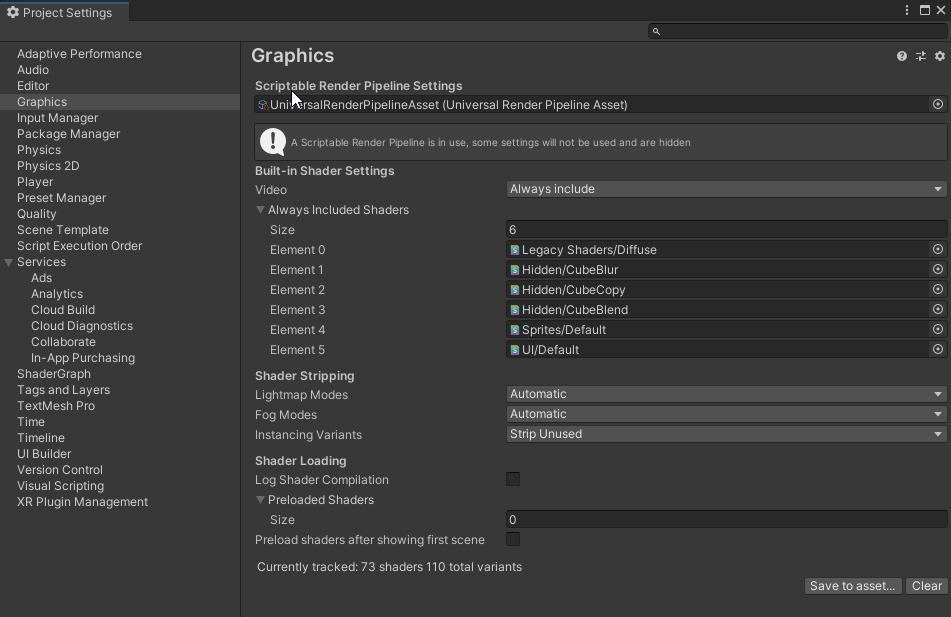Viewport: 951px width, 617px height.
Task: Open object picker for UI/Default shader
Action: [x=937, y=349]
